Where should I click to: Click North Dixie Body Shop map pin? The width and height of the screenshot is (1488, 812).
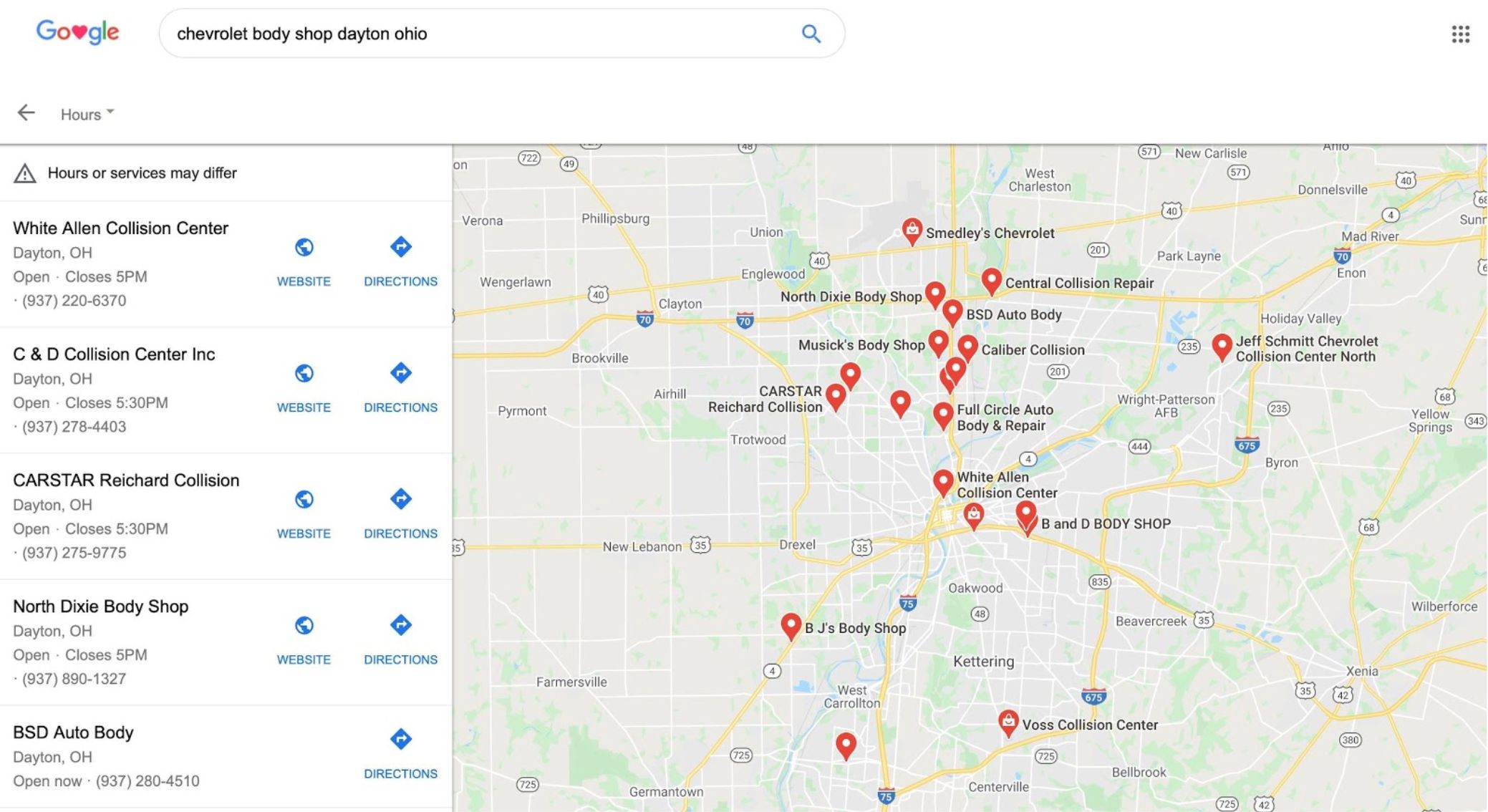[934, 294]
